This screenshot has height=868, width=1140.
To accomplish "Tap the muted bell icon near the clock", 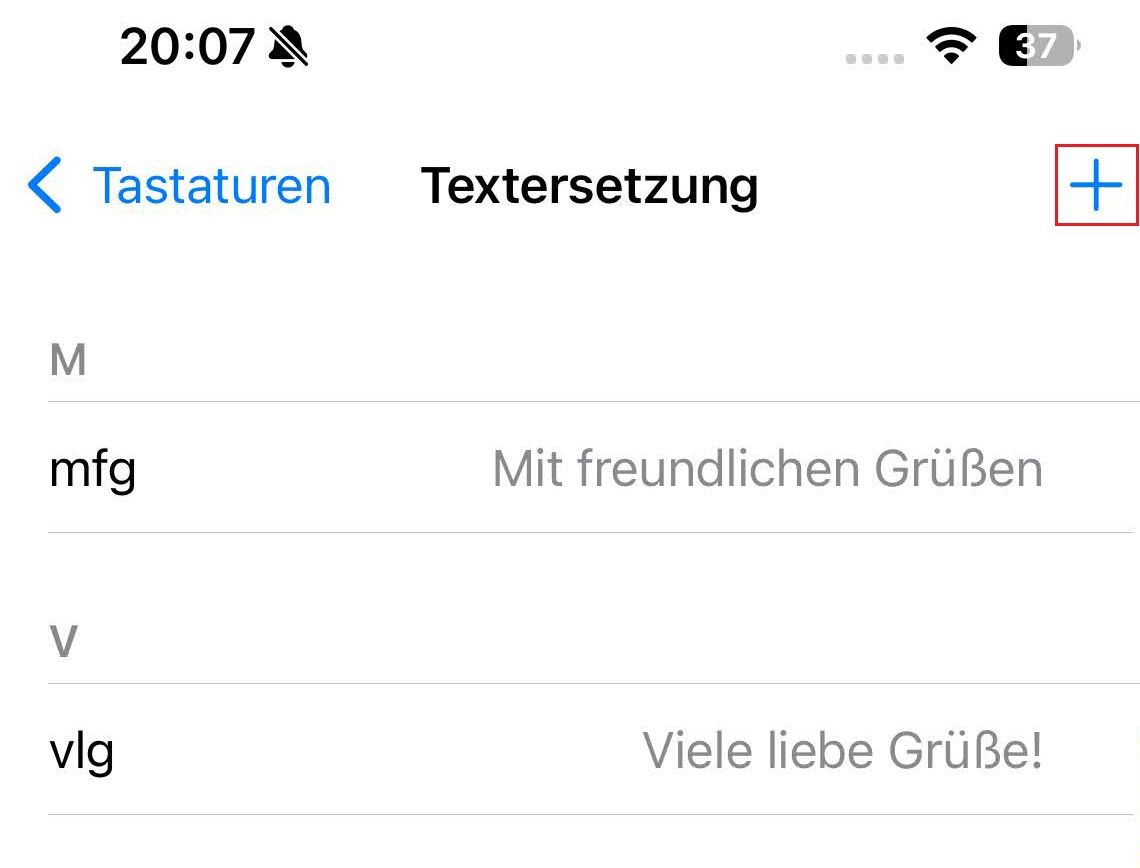I will (288, 47).
